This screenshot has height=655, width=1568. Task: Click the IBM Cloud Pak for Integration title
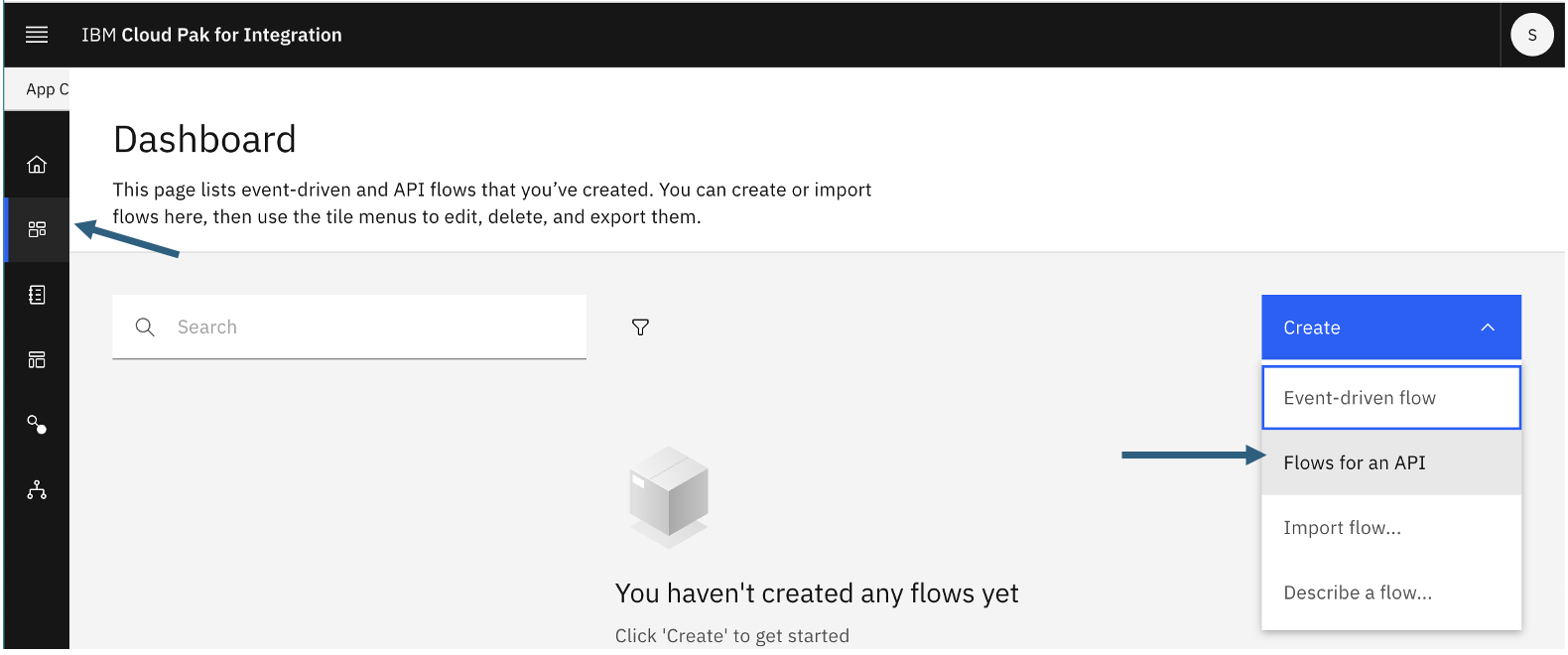[x=211, y=35]
